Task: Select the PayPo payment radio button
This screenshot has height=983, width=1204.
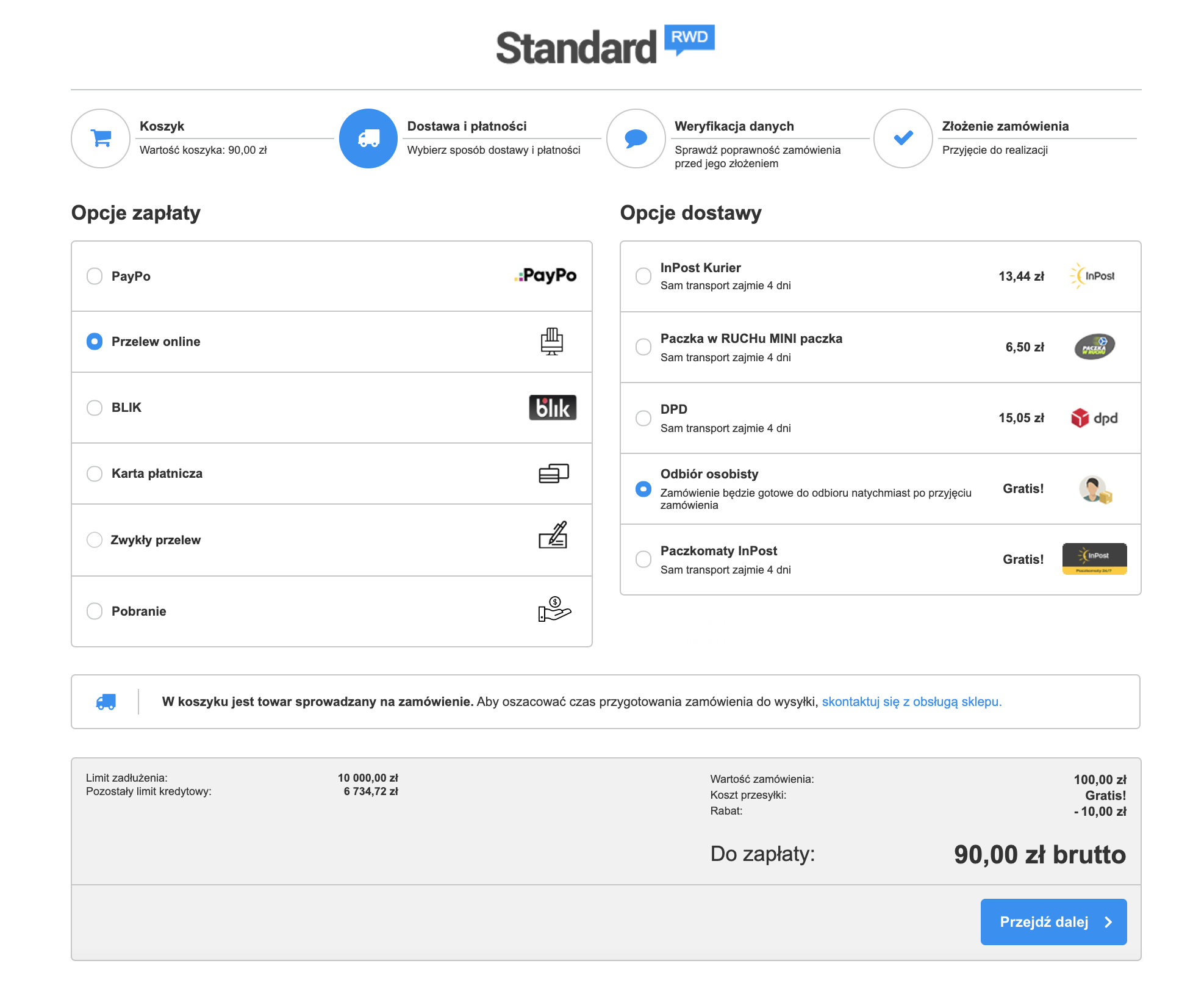Action: (95, 276)
